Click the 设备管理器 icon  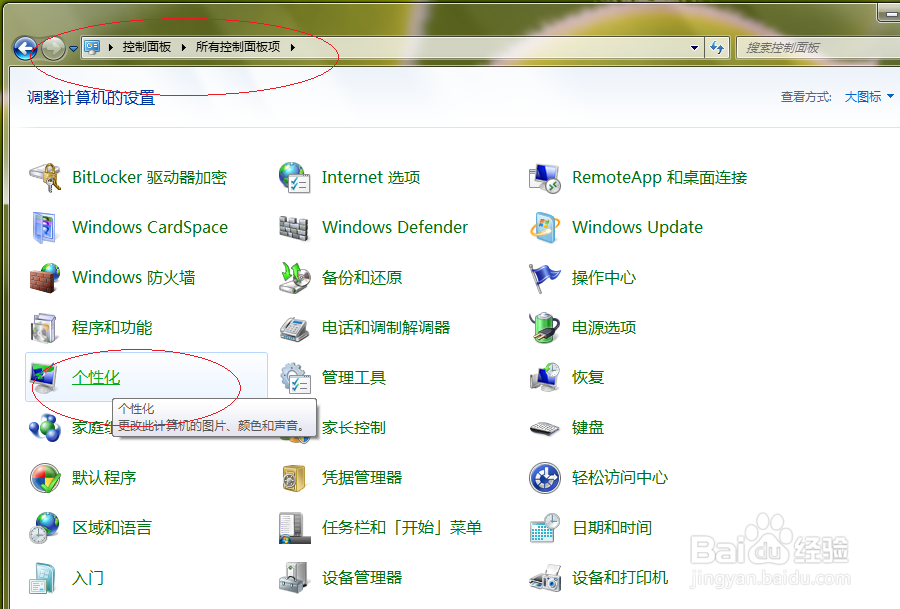pos(294,578)
